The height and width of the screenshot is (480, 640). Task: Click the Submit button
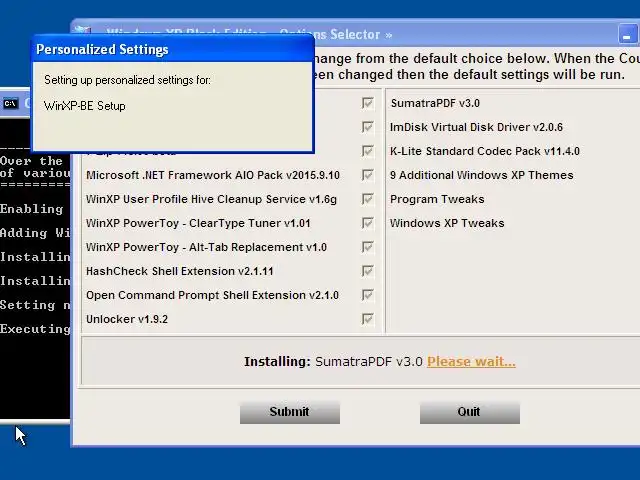(290, 412)
